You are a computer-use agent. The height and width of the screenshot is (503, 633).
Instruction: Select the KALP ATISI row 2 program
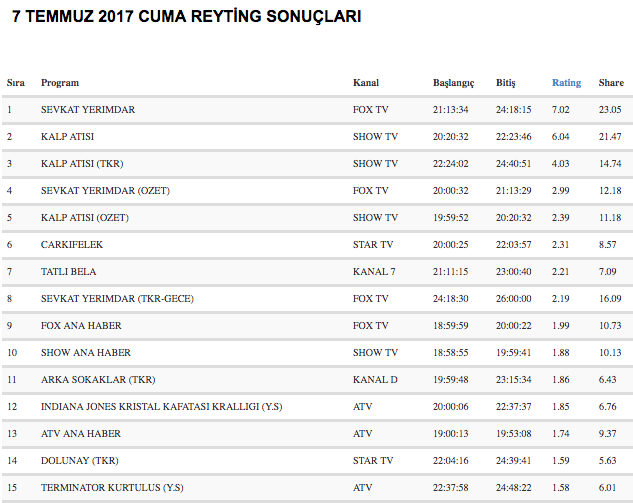(x=67, y=137)
